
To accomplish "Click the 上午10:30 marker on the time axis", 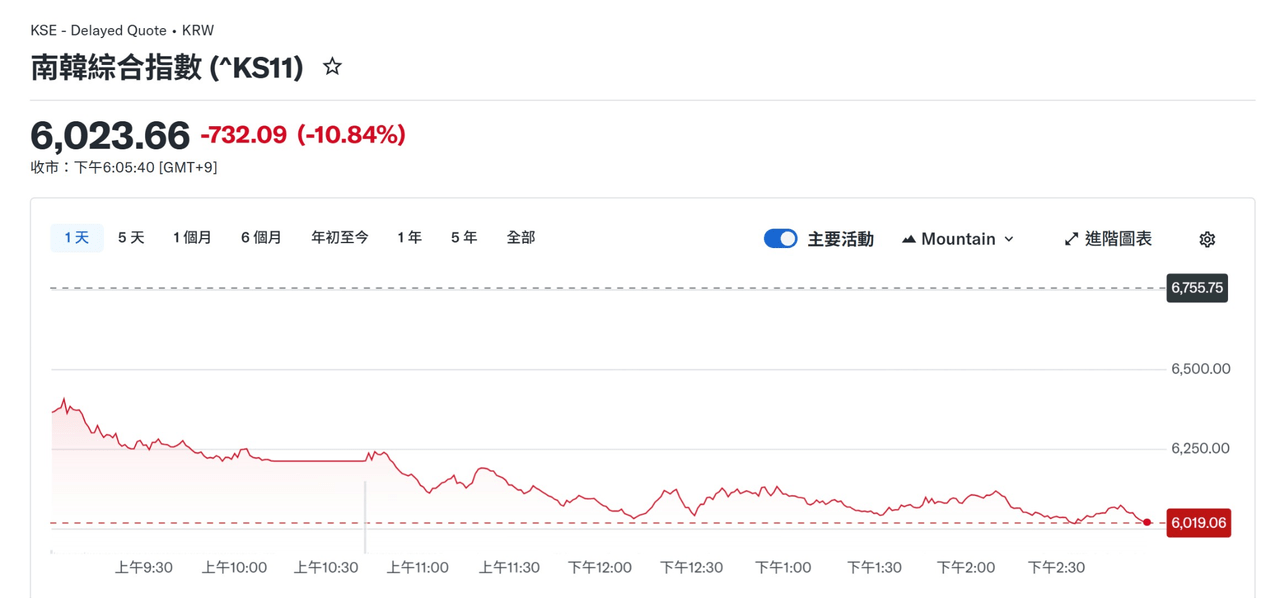I will pos(326,567).
